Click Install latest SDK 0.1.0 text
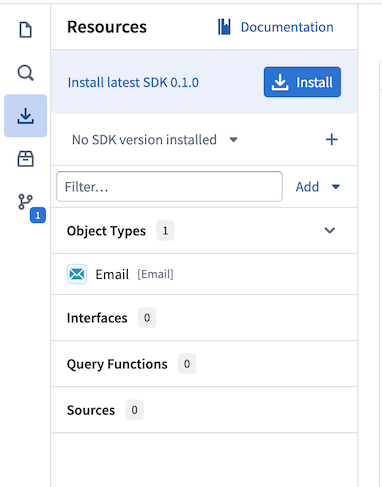The height and width of the screenshot is (487, 382). (x=133, y=82)
